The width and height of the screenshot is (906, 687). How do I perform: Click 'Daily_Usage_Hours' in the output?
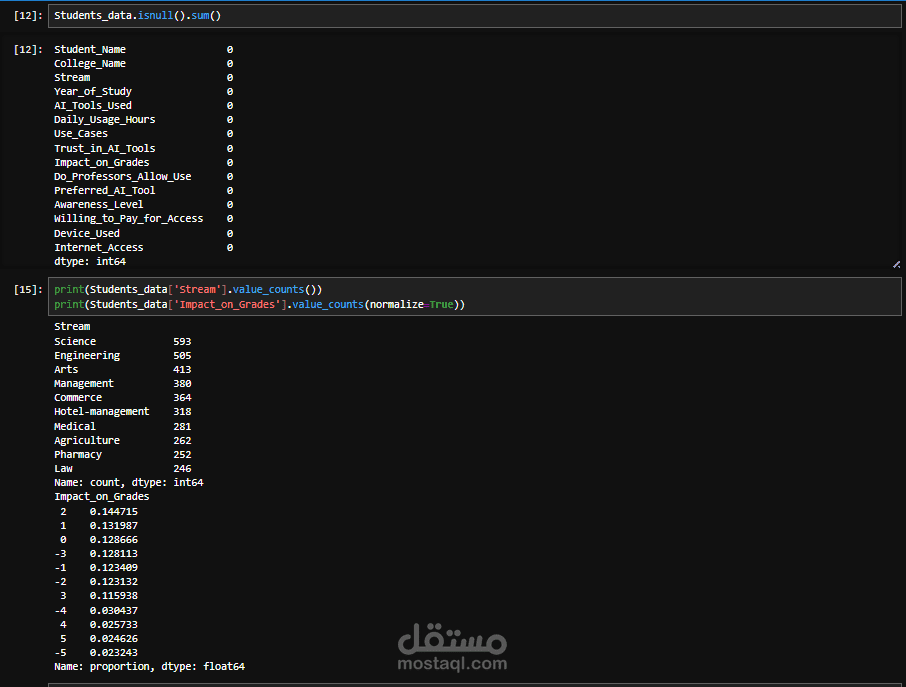coord(105,120)
